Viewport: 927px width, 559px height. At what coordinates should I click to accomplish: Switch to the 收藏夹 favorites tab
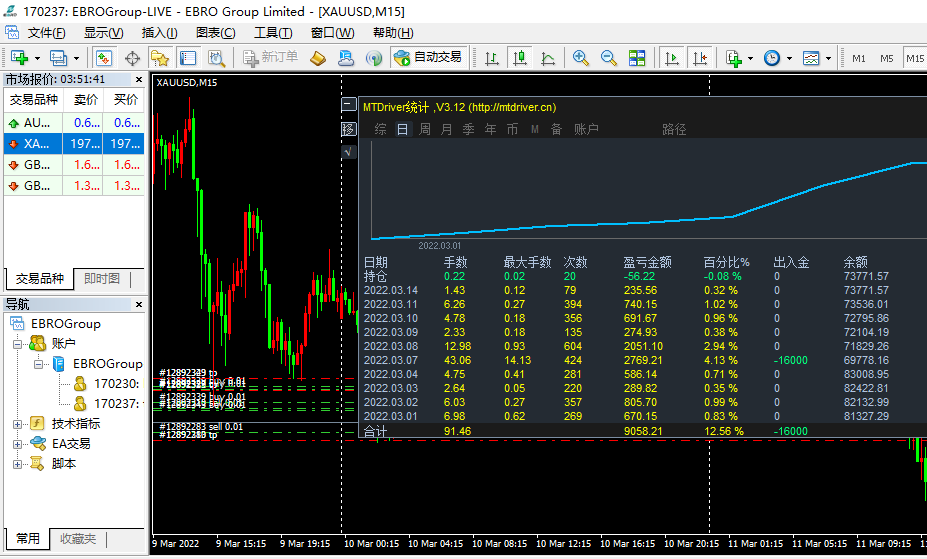coord(77,538)
